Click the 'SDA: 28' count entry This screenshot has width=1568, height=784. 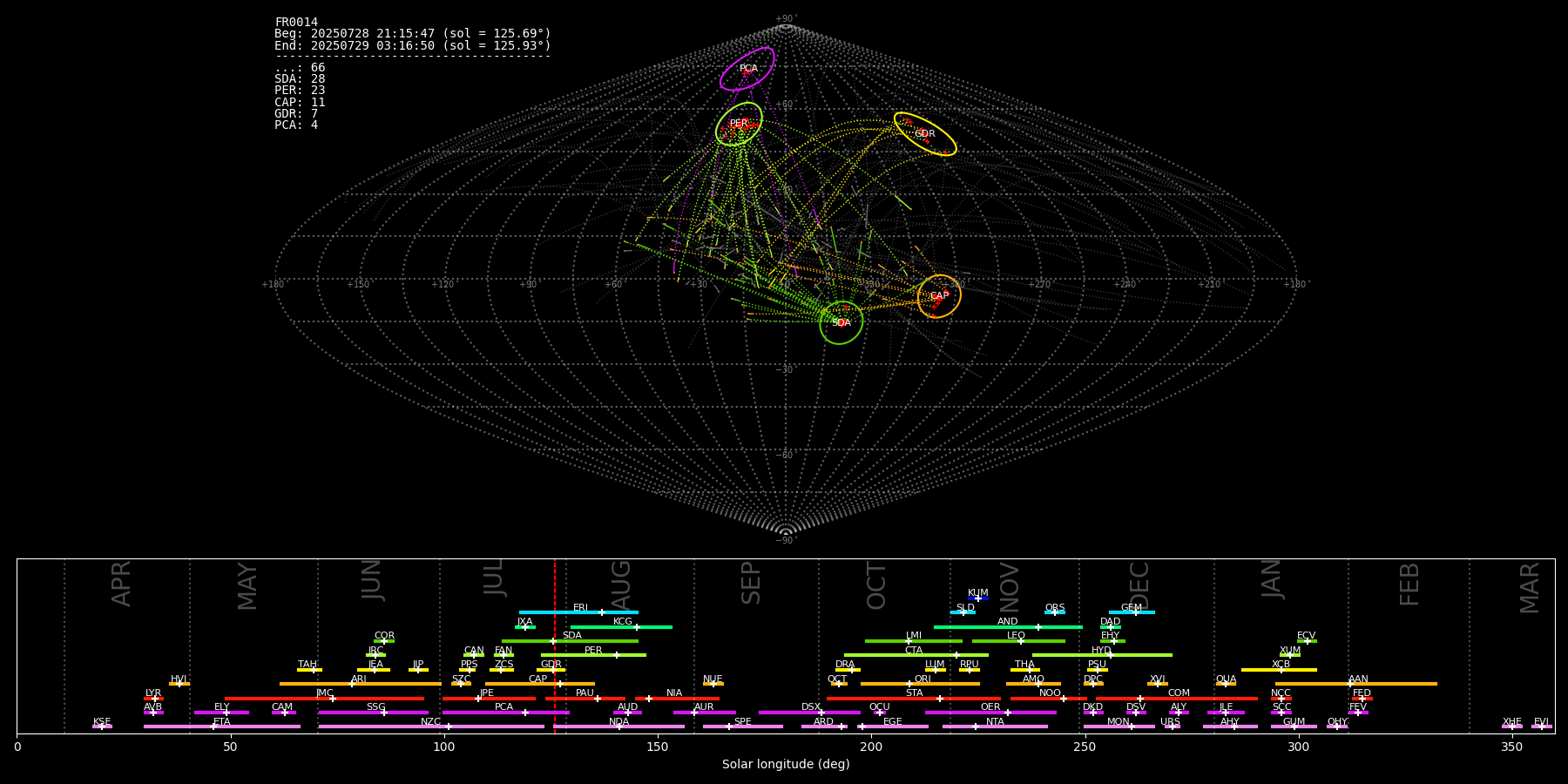point(300,78)
